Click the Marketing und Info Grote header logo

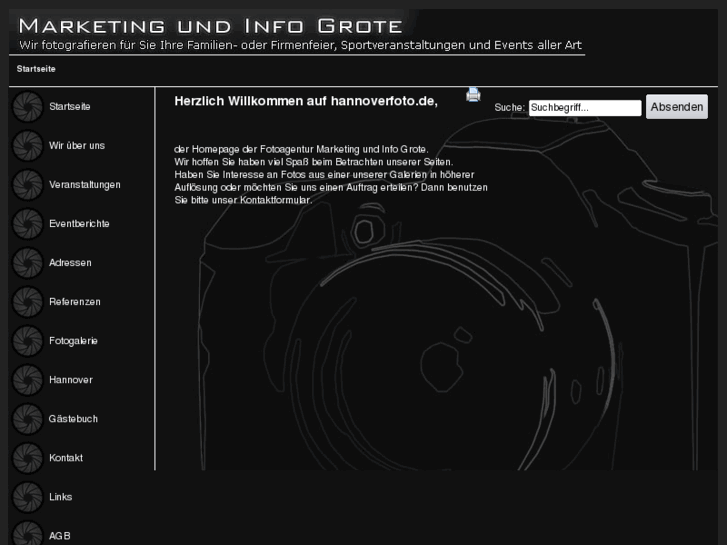click(210, 26)
